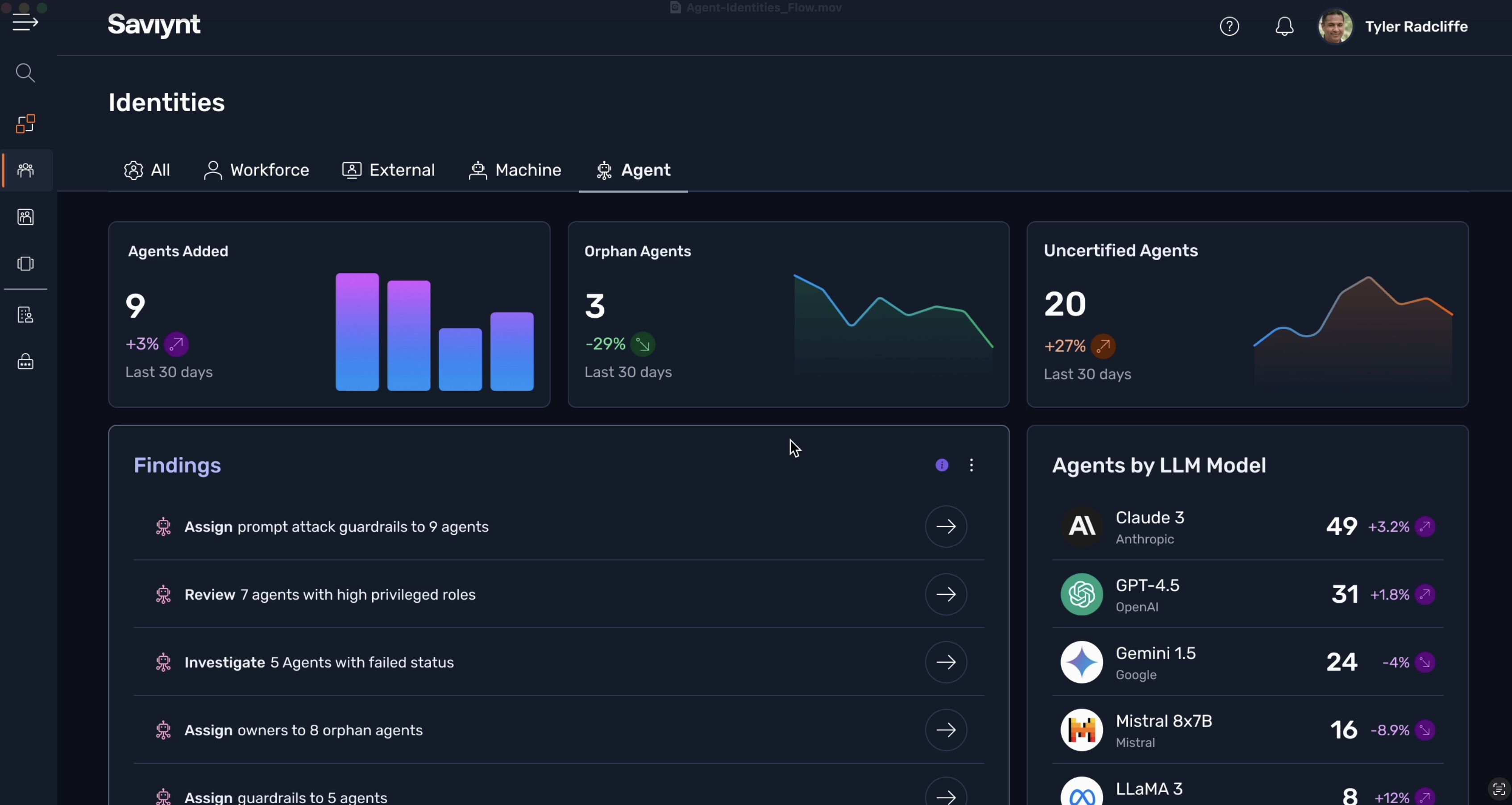Open arrow for prompt attack guardrails finding
Image resolution: width=1512 pixels, height=805 pixels.
[x=946, y=526]
